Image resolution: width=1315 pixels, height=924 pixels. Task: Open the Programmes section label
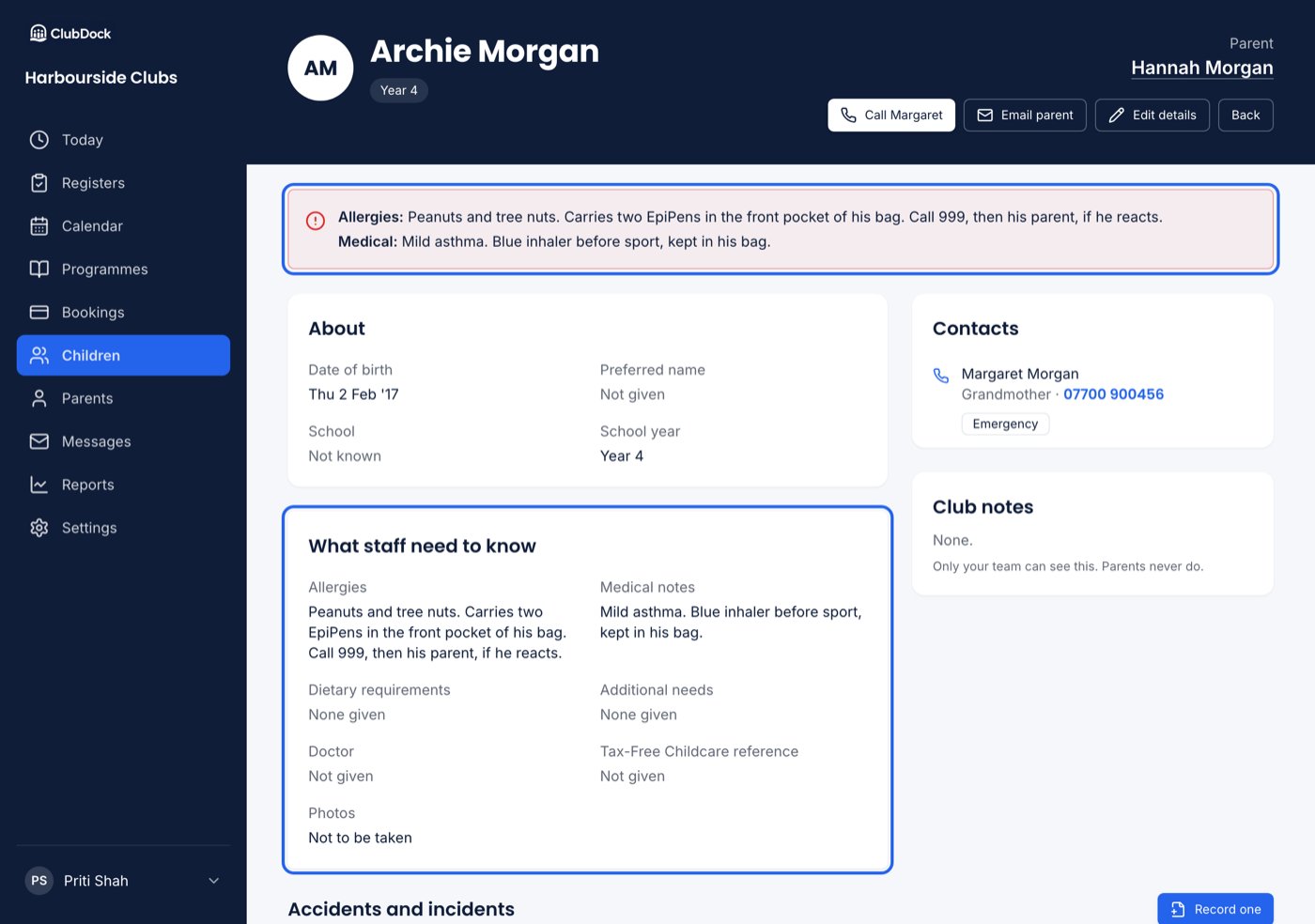coord(105,269)
